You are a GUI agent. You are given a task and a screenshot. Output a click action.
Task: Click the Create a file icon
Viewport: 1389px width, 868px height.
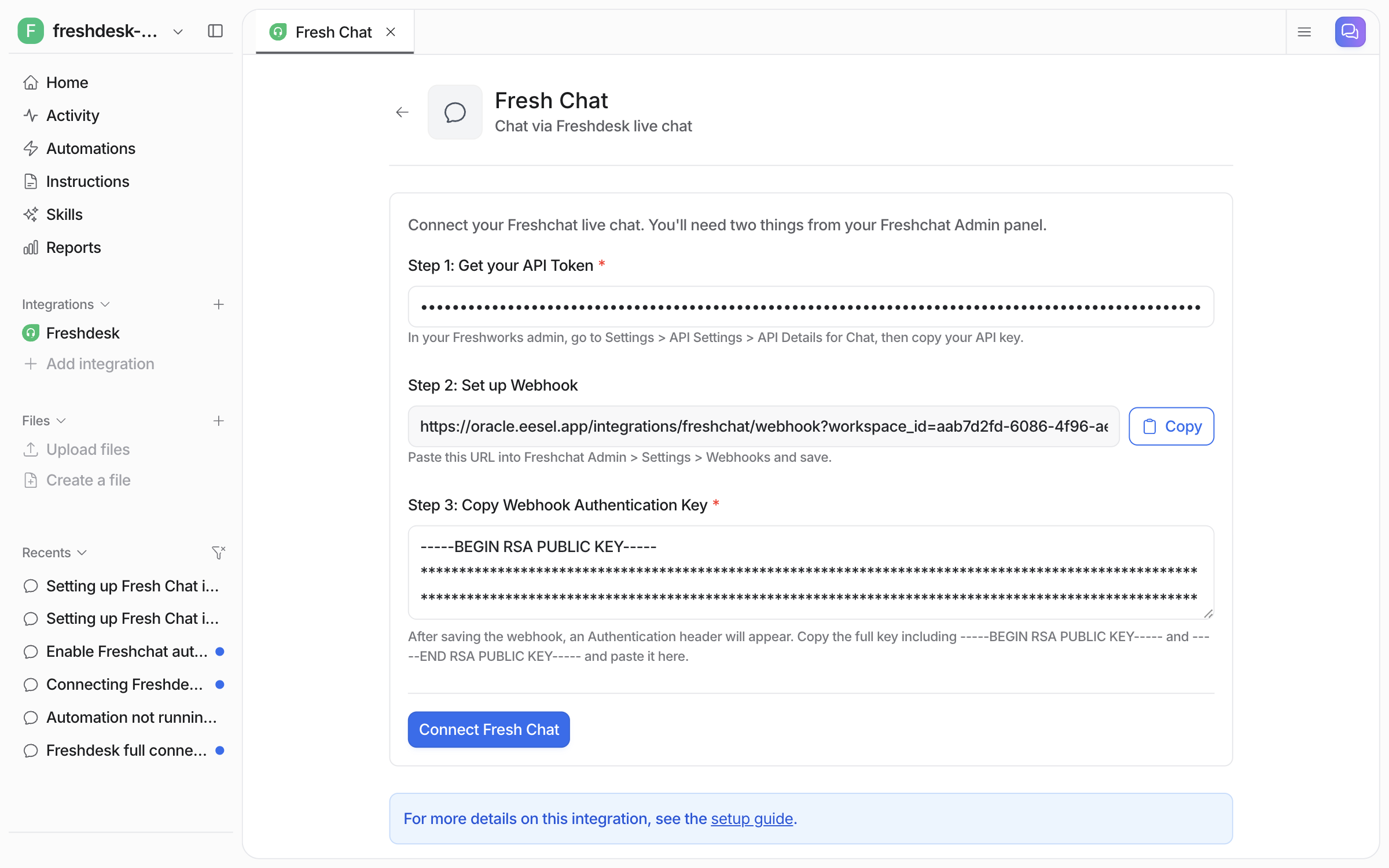31,480
